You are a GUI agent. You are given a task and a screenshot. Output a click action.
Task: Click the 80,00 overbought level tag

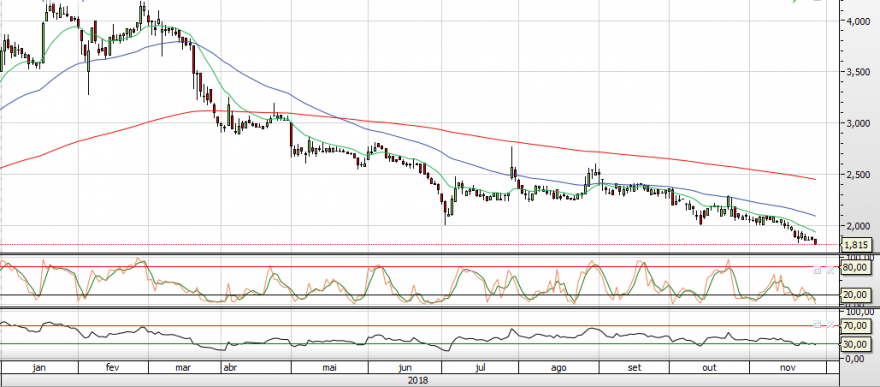[856, 268]
